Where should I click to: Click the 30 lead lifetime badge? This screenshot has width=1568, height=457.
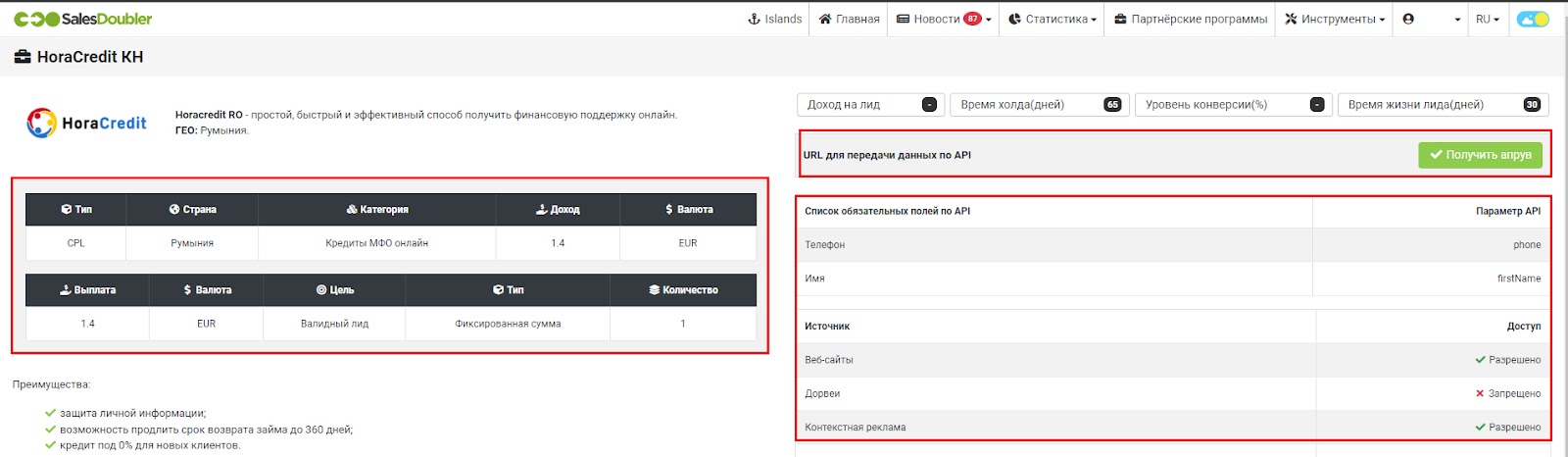[x=1532, y=105]
